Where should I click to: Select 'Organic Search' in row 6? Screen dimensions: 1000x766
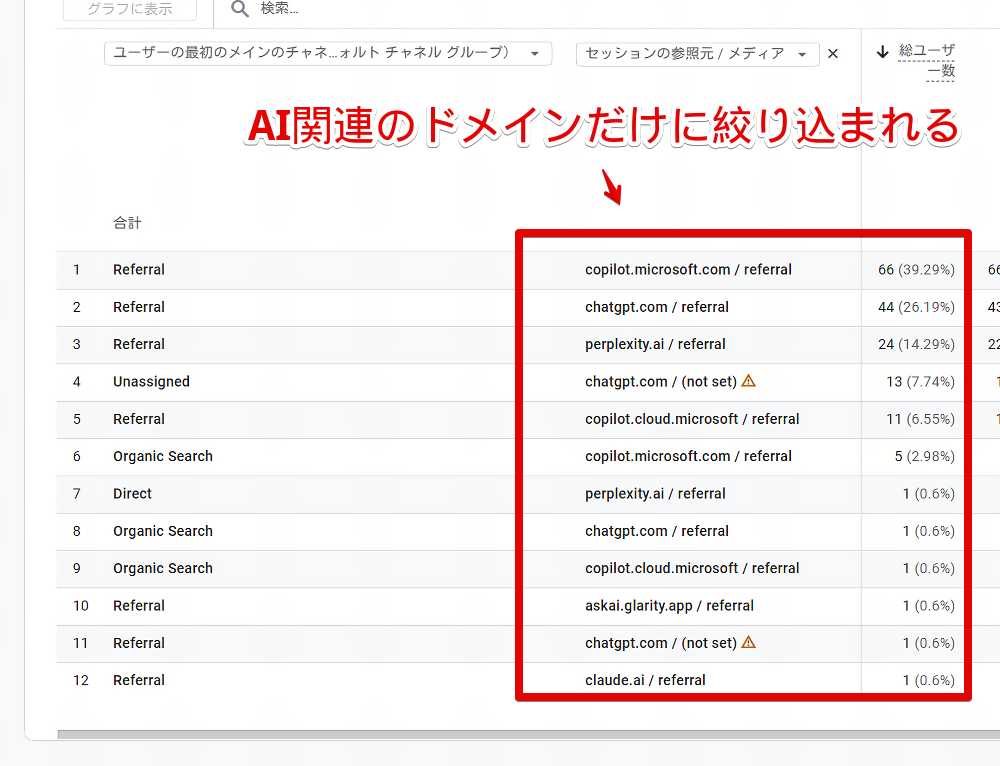(x=163, y=457)
